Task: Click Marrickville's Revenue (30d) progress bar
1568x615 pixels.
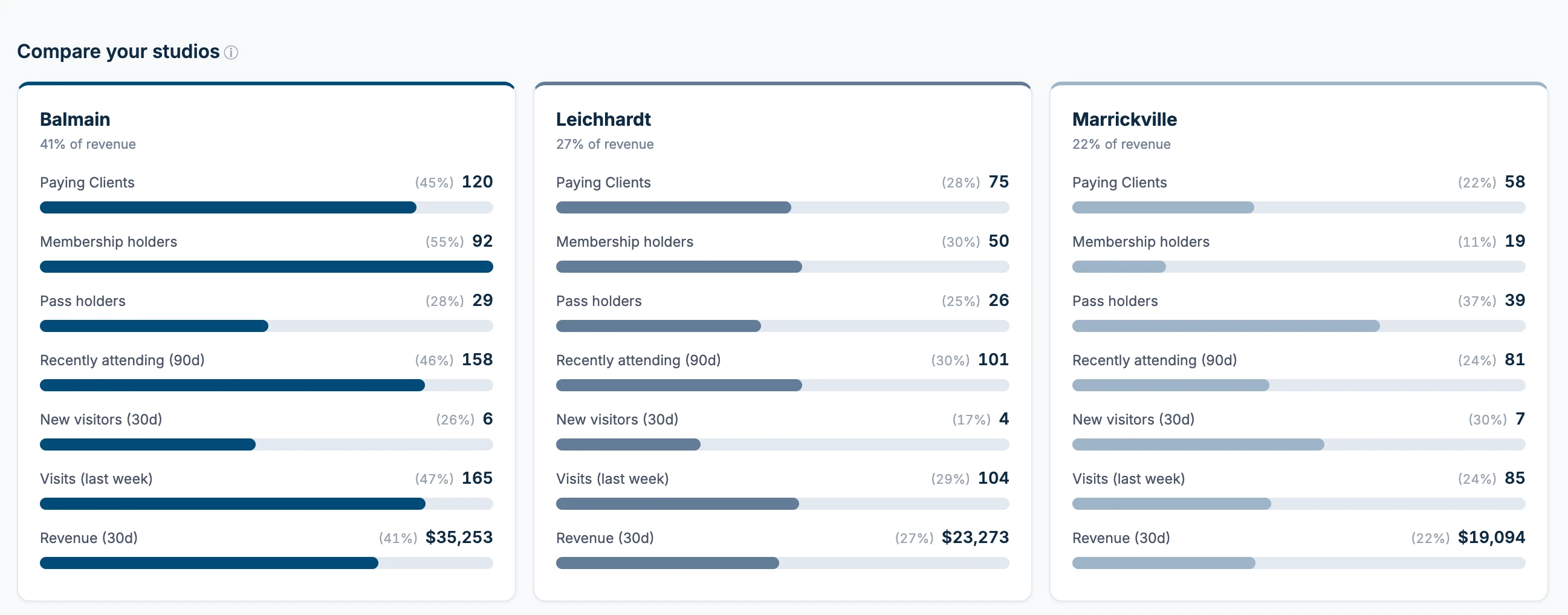Action: (x=1298, y=563)
